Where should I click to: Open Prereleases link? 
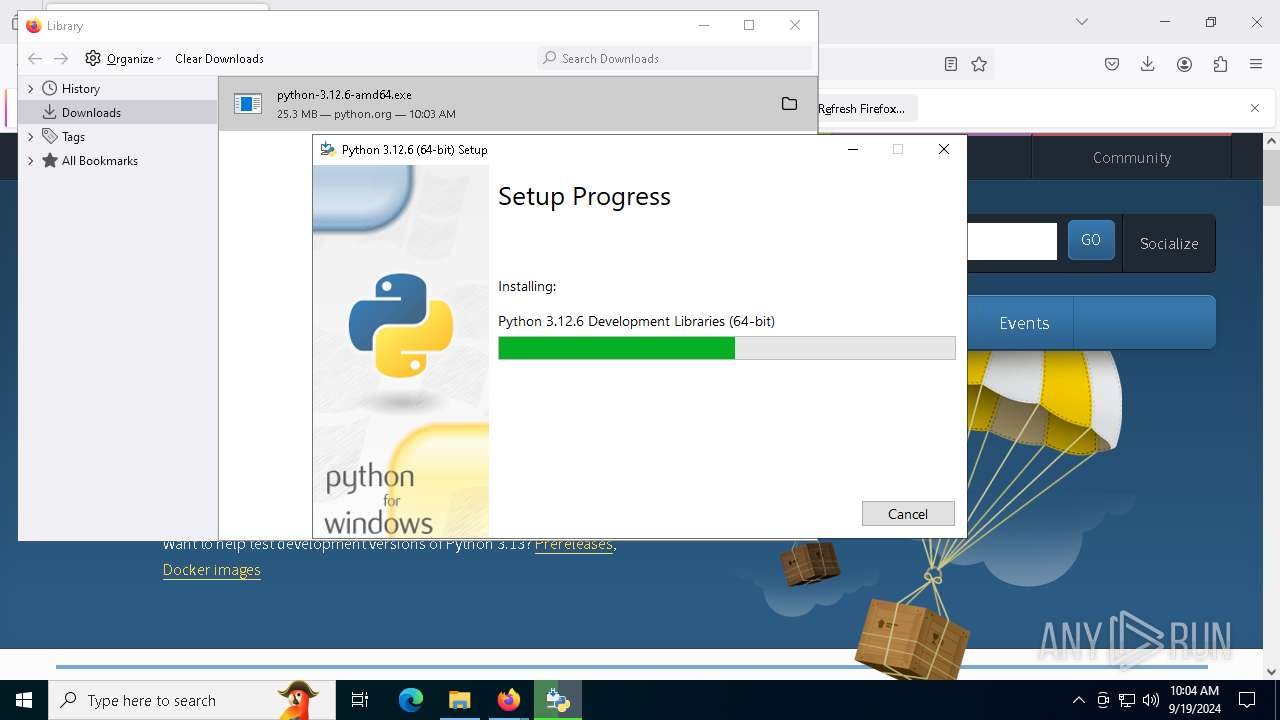574,544
